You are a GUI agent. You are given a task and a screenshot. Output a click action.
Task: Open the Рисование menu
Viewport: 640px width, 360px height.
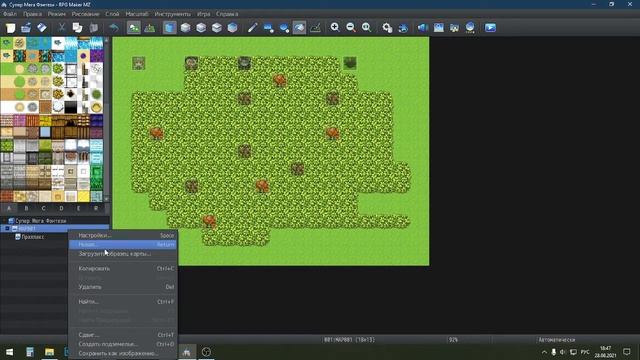[85, 14]
